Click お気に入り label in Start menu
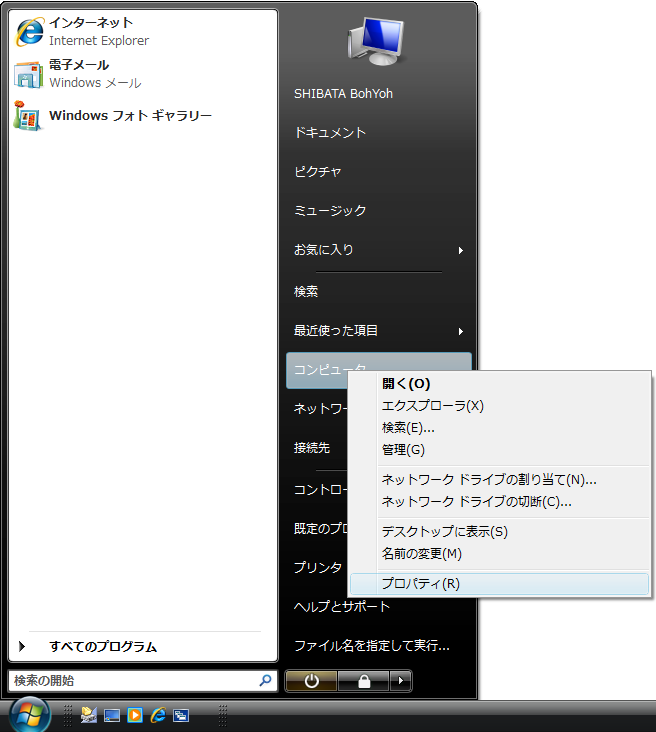Viewport: 656px width, 732px height. (x=324, y=250)
